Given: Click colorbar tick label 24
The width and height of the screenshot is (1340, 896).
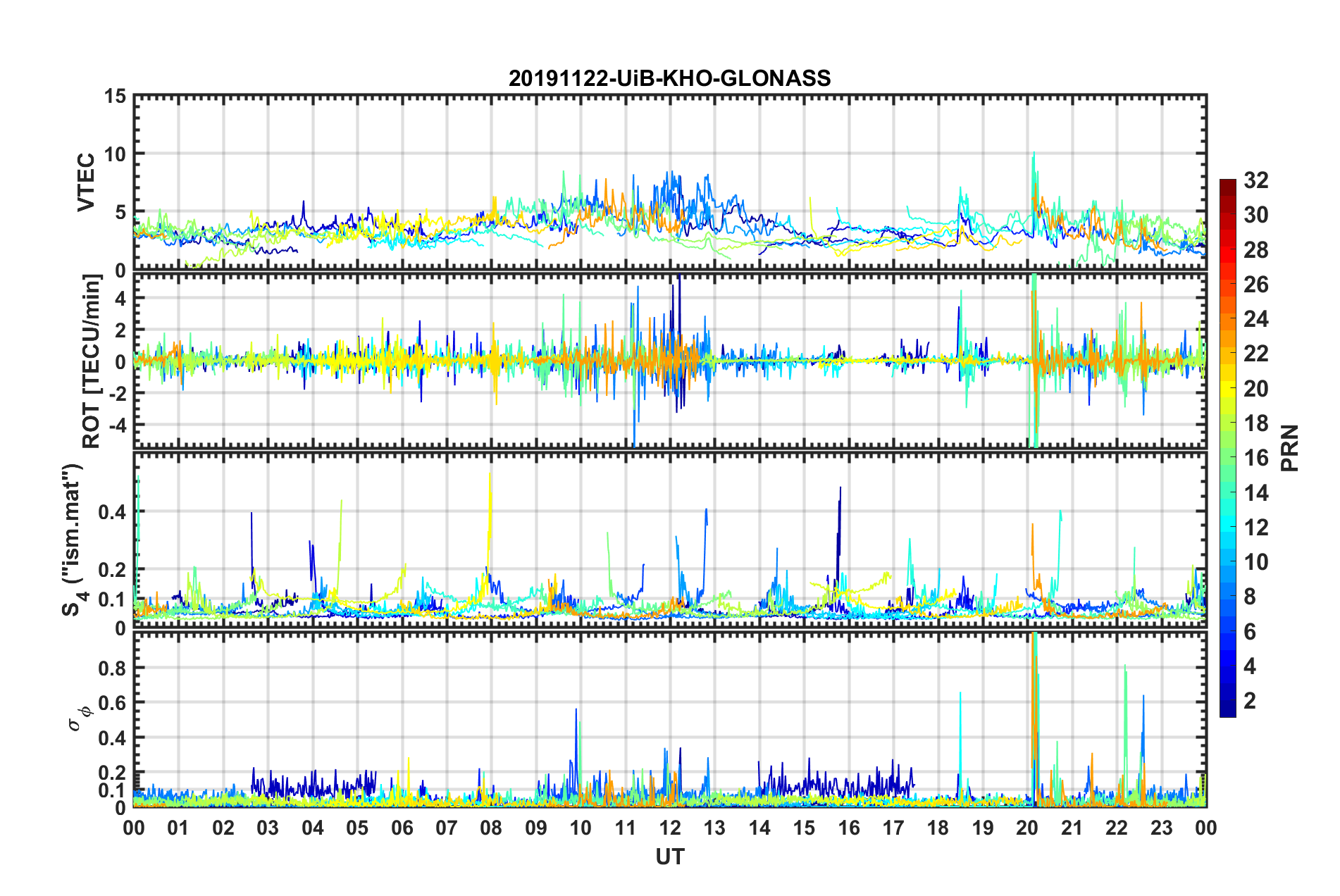Looking at the screenshot, I should click(1255, 319).
